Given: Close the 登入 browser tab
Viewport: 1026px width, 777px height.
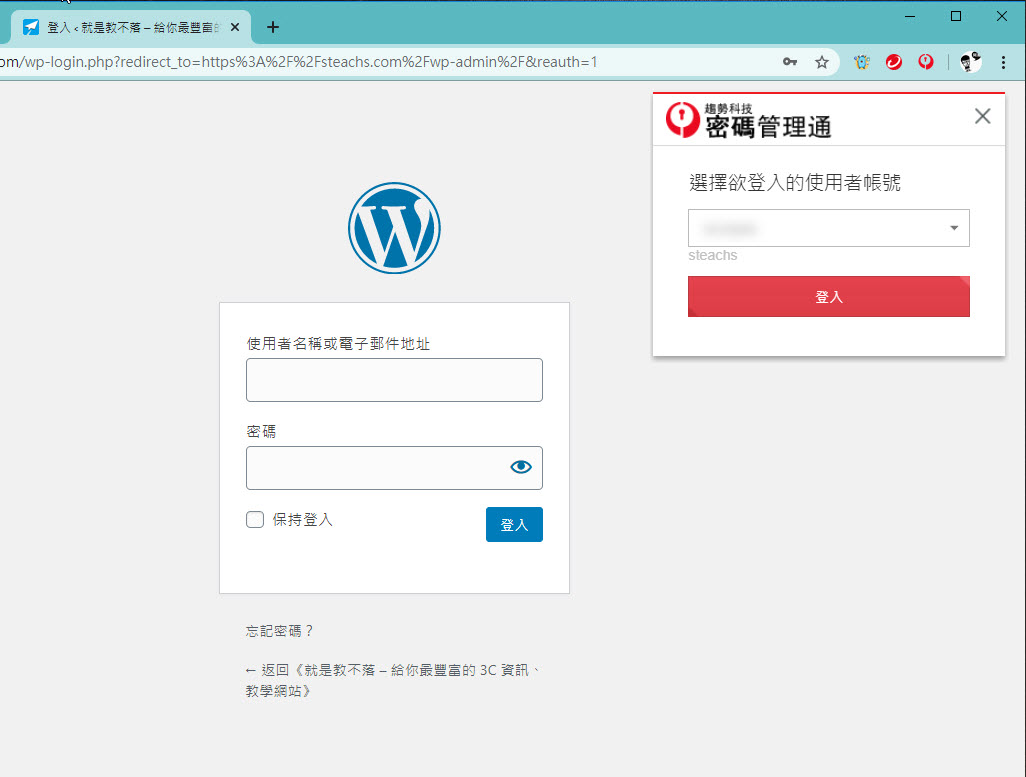Looking at the screenshot, I should coord(235,27).
